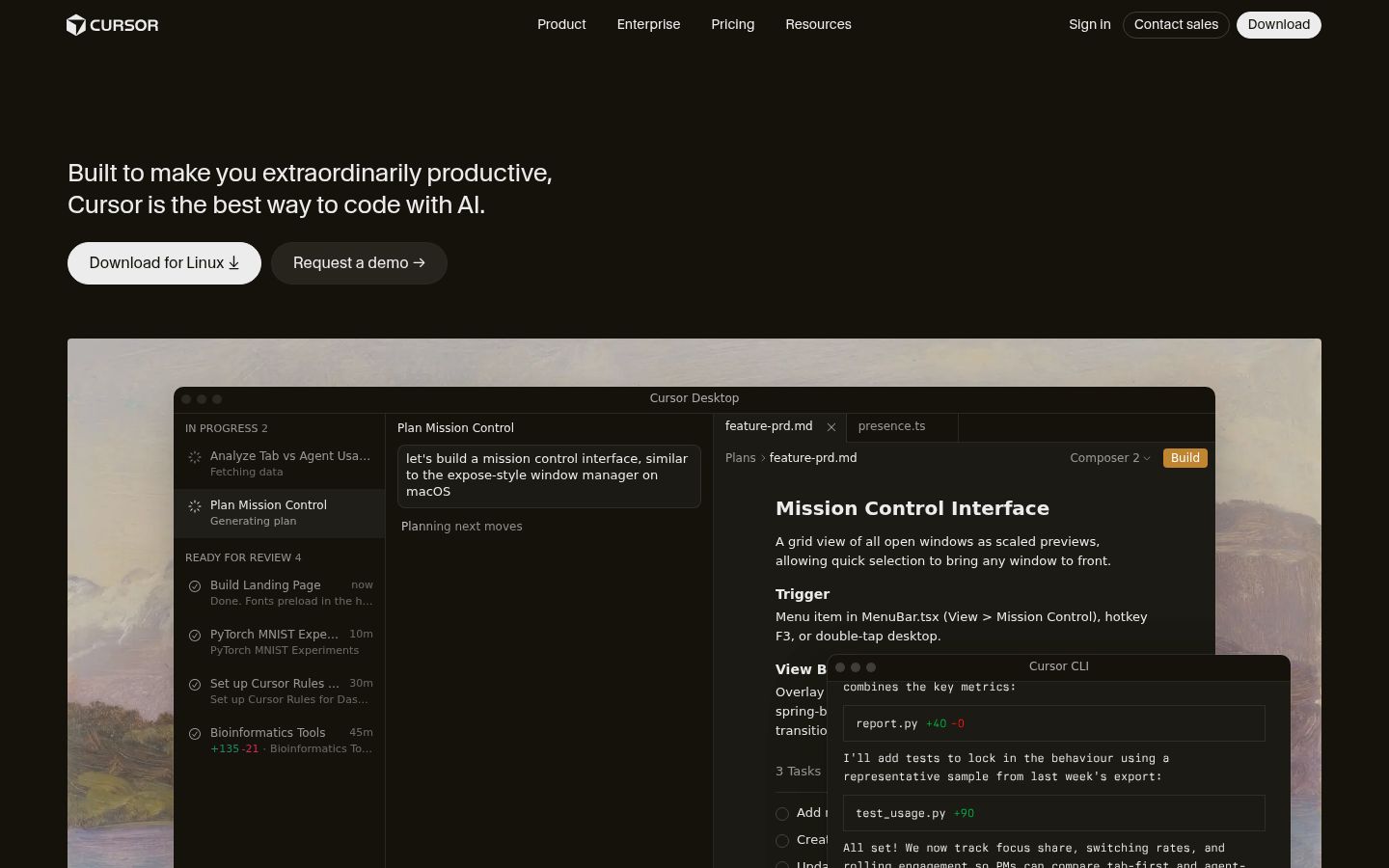Click the Plan Mission Control chat title

click(x=455, y=428)
